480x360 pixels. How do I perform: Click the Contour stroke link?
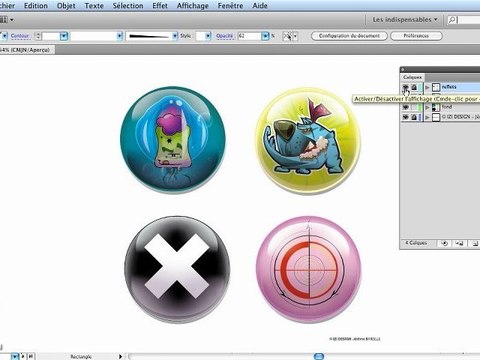(x=20, y=36)
